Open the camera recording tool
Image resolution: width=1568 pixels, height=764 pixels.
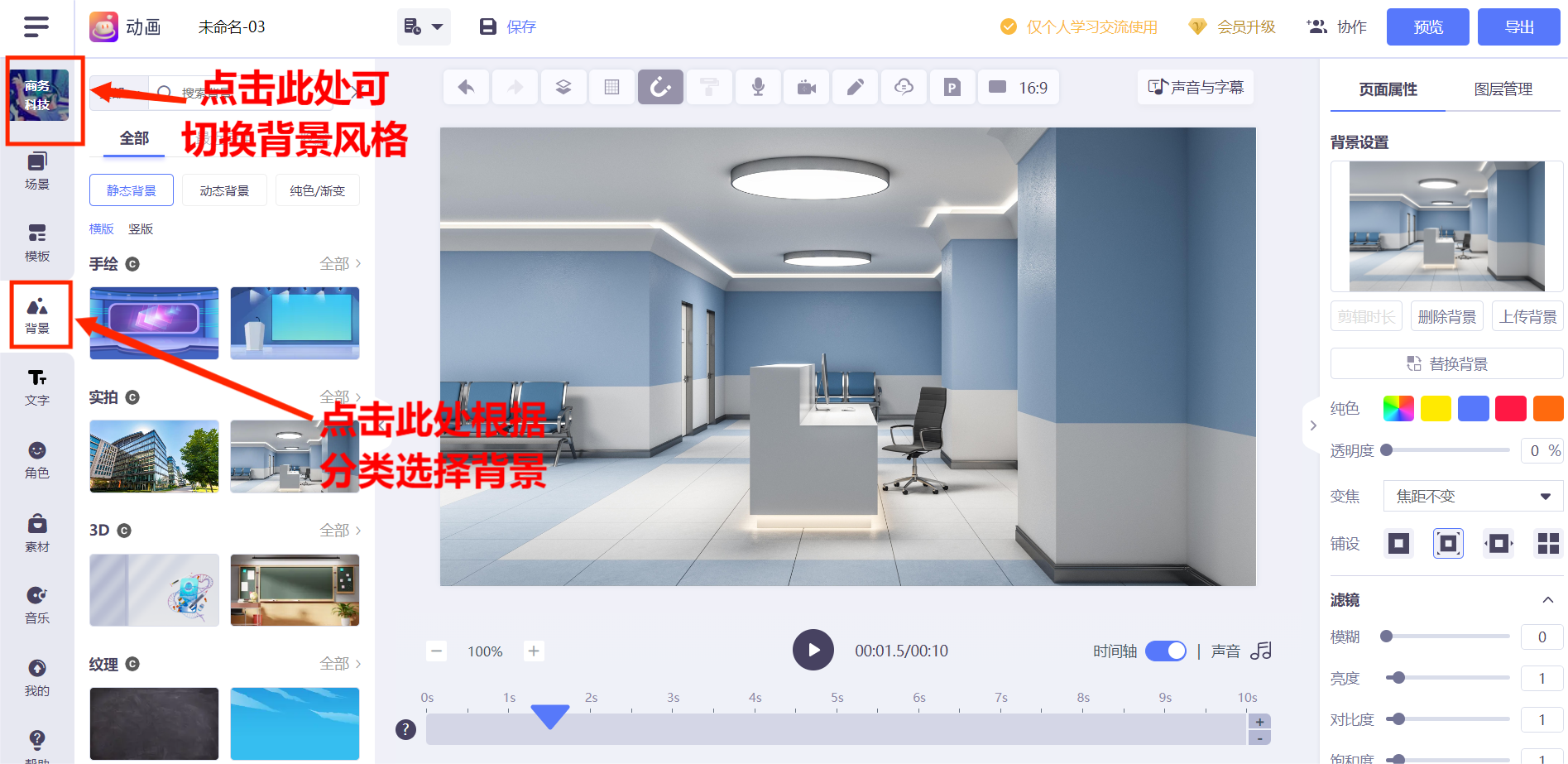pos(807,87)
